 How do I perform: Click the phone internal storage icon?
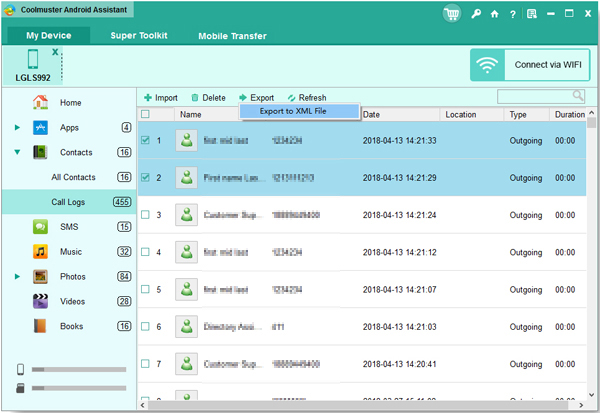[x=20, y=369]
